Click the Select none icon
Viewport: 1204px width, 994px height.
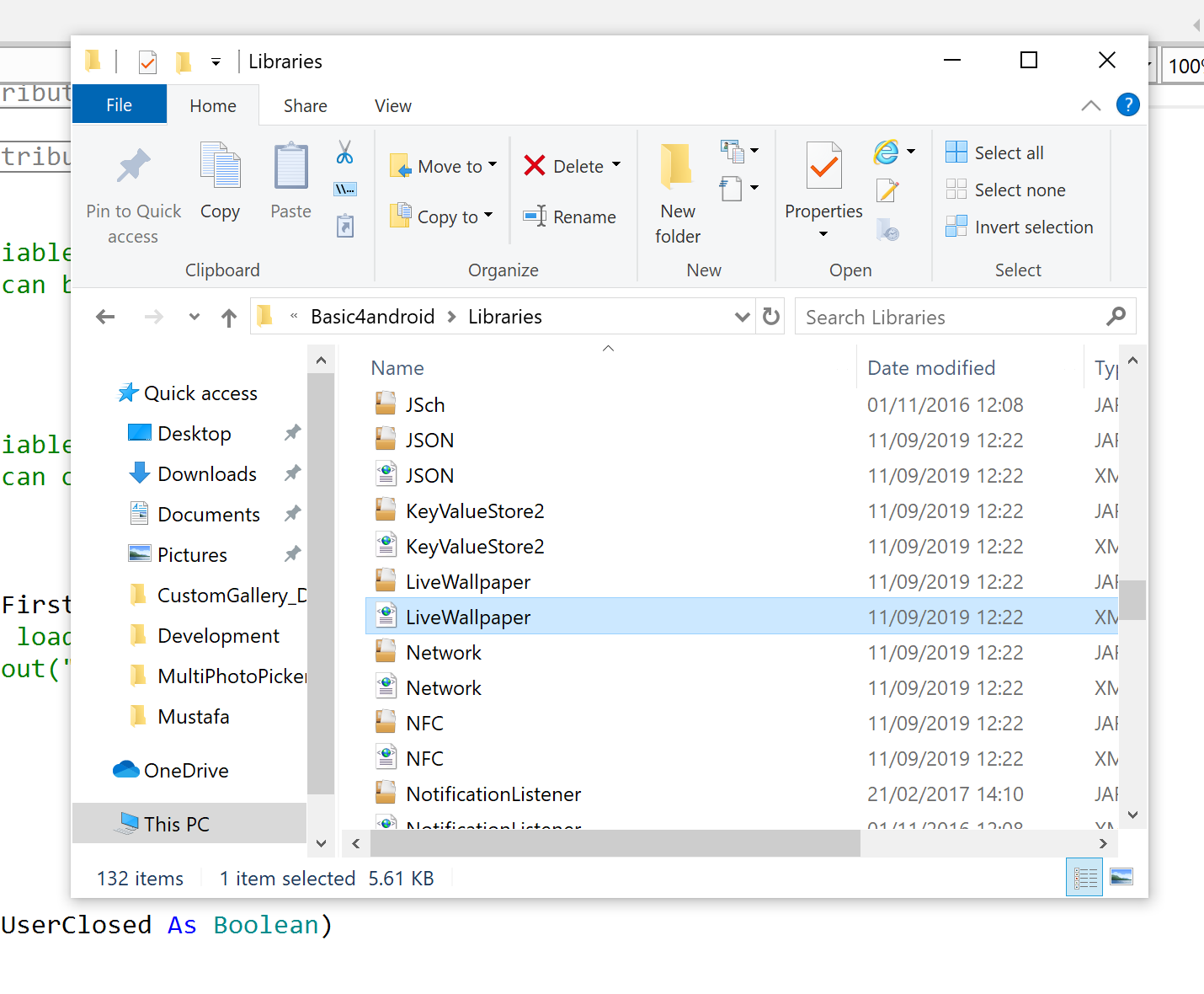coord(956,190)
